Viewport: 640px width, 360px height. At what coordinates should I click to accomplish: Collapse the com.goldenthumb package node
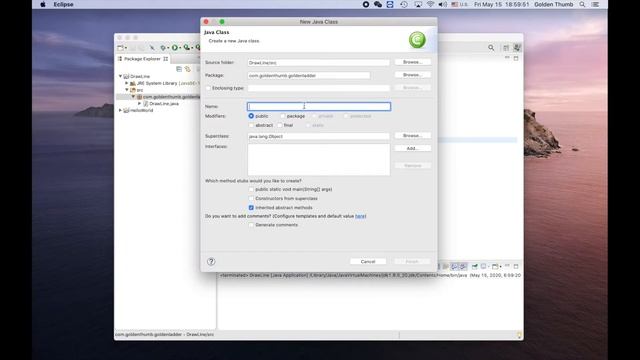133,97
